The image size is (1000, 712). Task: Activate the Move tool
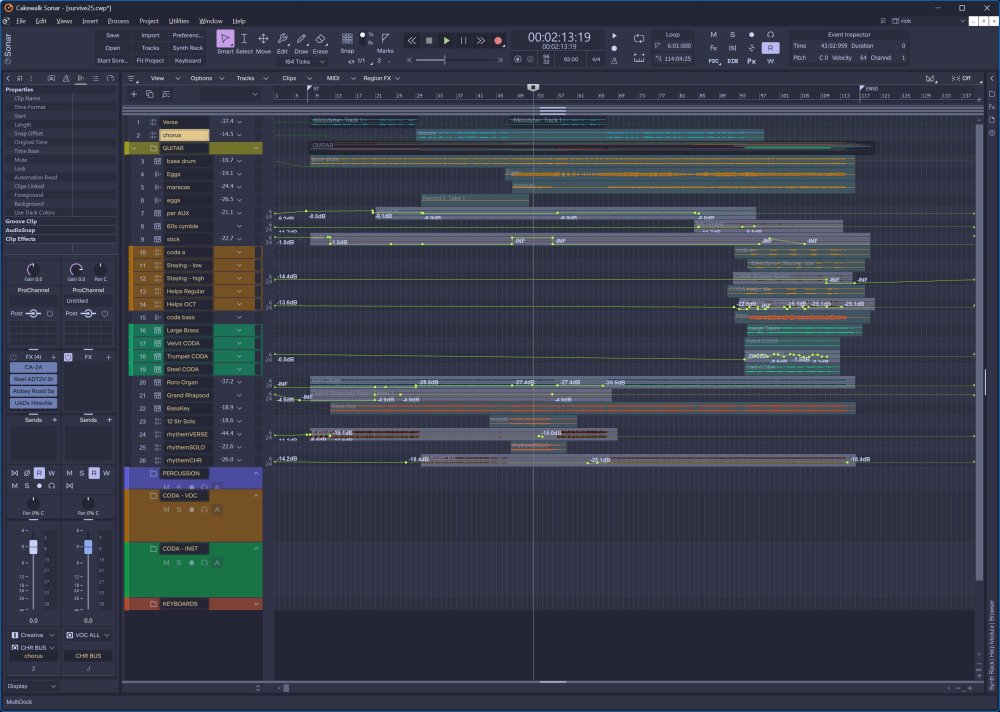[x=263, y=39]
